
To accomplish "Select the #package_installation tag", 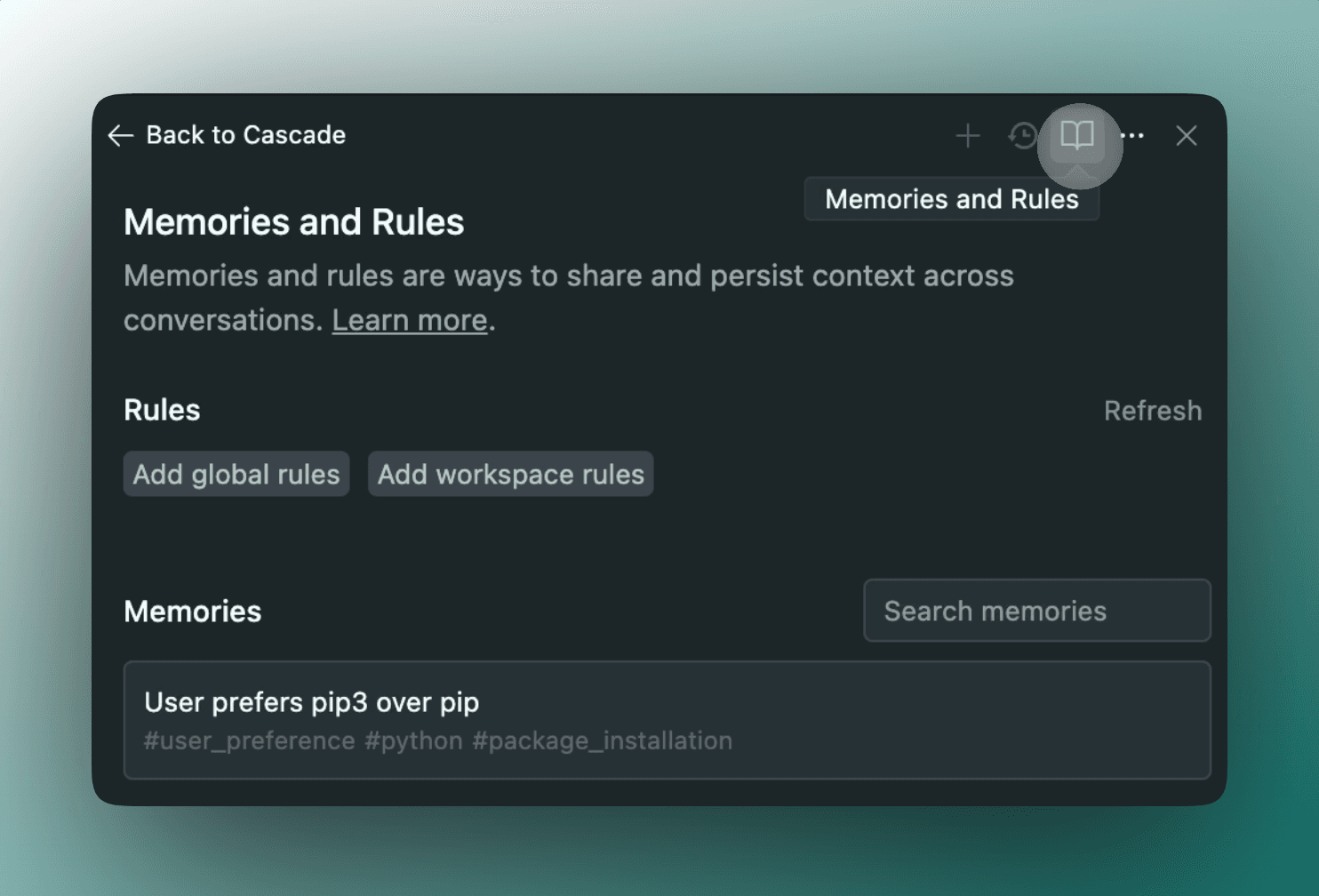I will [603, 740].
